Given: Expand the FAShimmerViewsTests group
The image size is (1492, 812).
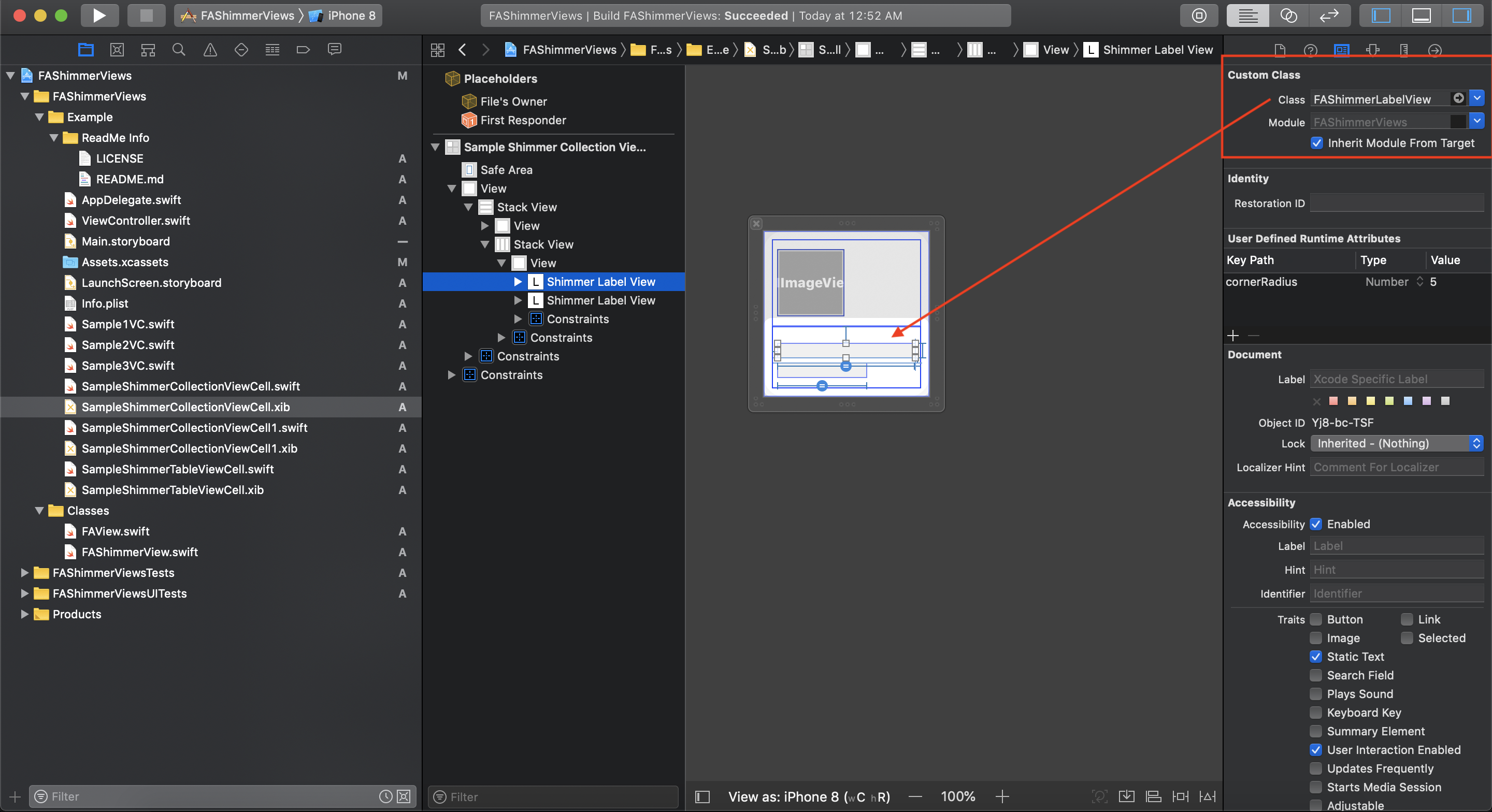Looking at the screenshot, I should click(24, 573).
